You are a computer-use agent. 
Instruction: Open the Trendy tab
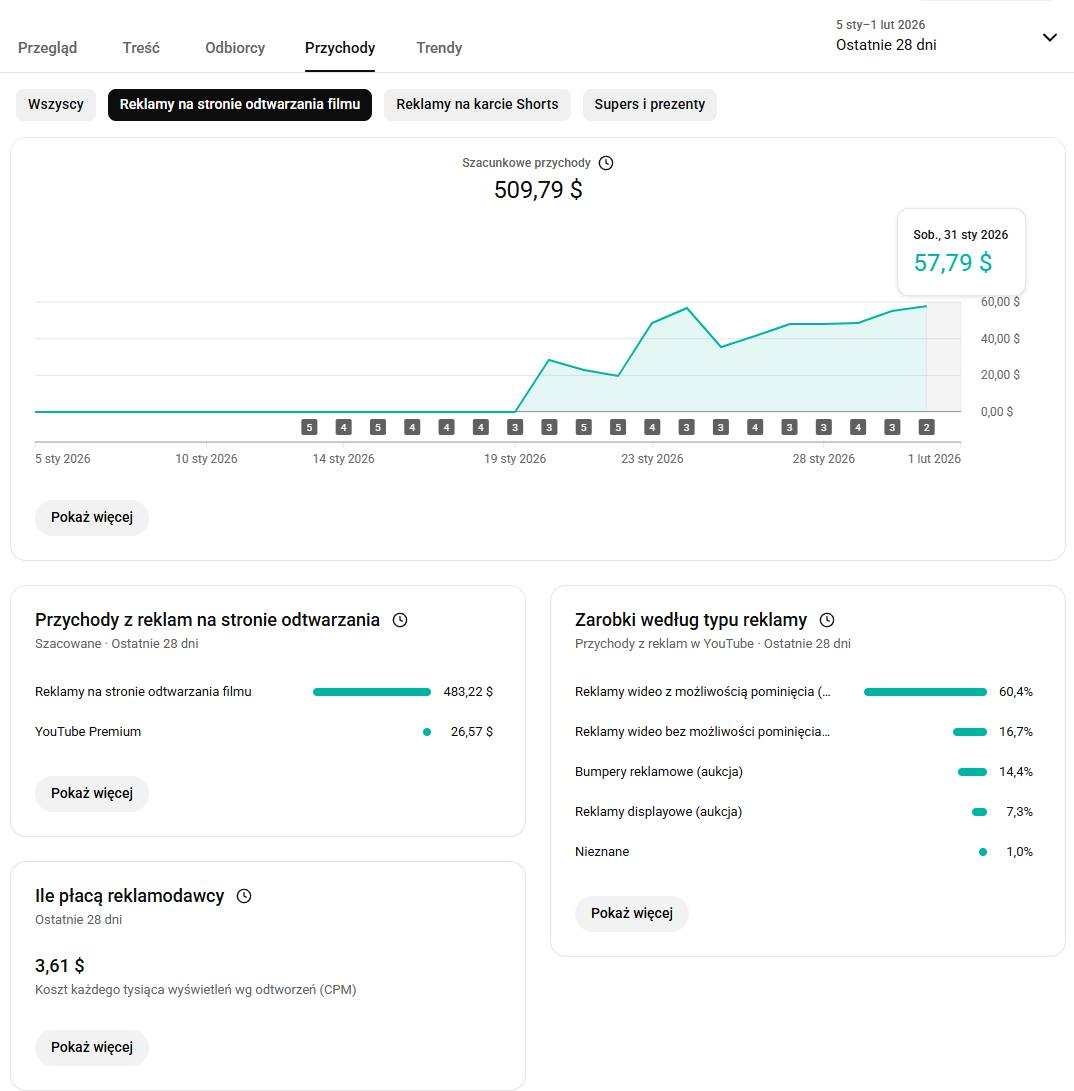(x=439, y=47)
